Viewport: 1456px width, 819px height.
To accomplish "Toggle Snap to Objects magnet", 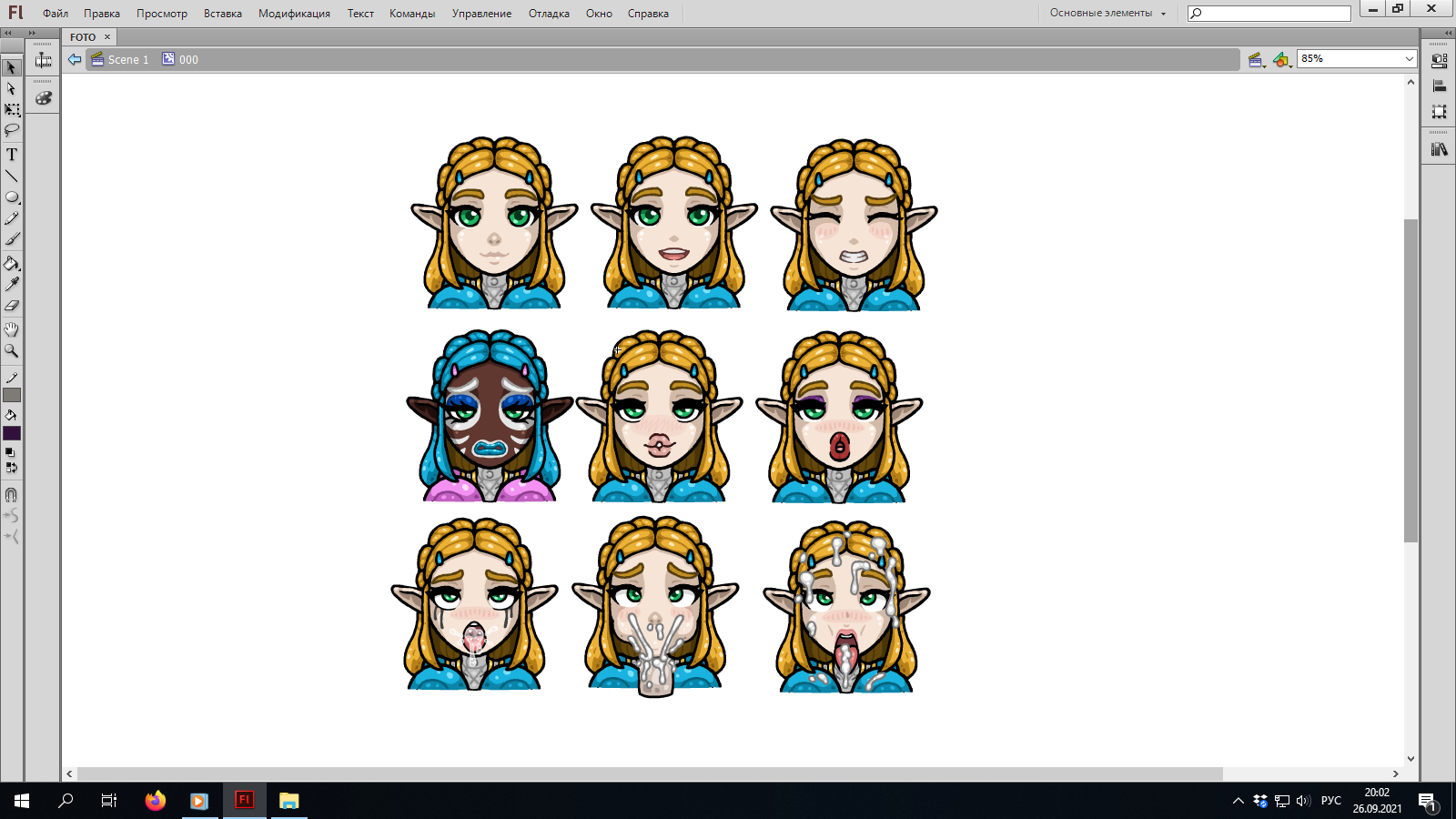I will pyautogui.click(x=11, y=495).
